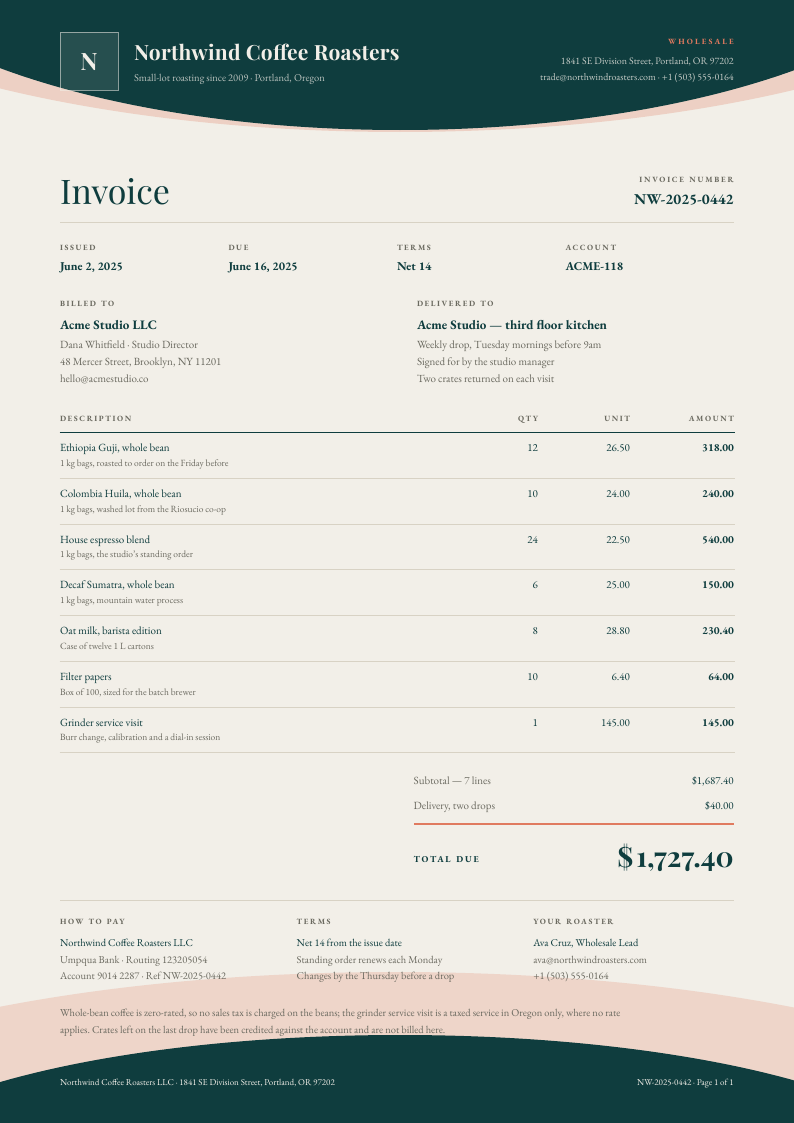Click the delivery charge $40.00
Screen dimensions: 794x1123
pyautogui.click(x=719, y=806)
